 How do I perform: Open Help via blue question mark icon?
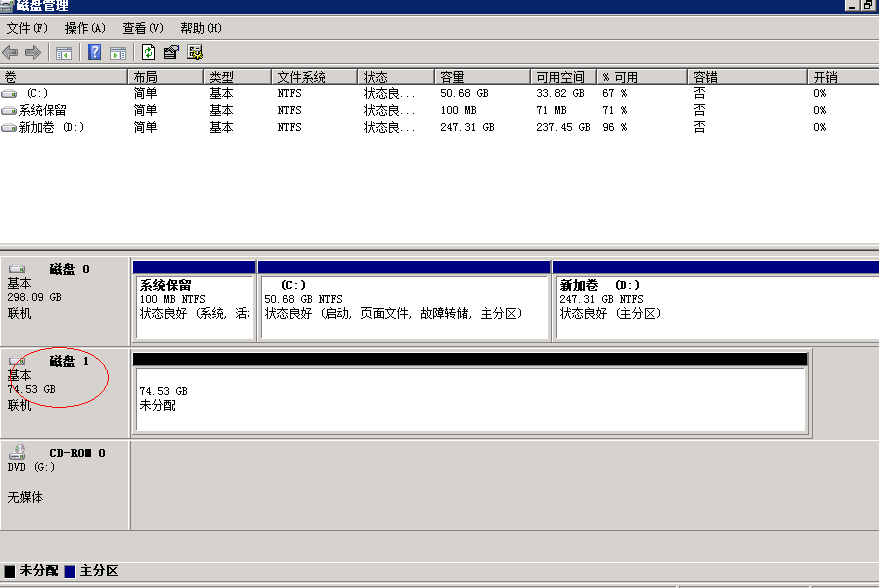(95, 53)
